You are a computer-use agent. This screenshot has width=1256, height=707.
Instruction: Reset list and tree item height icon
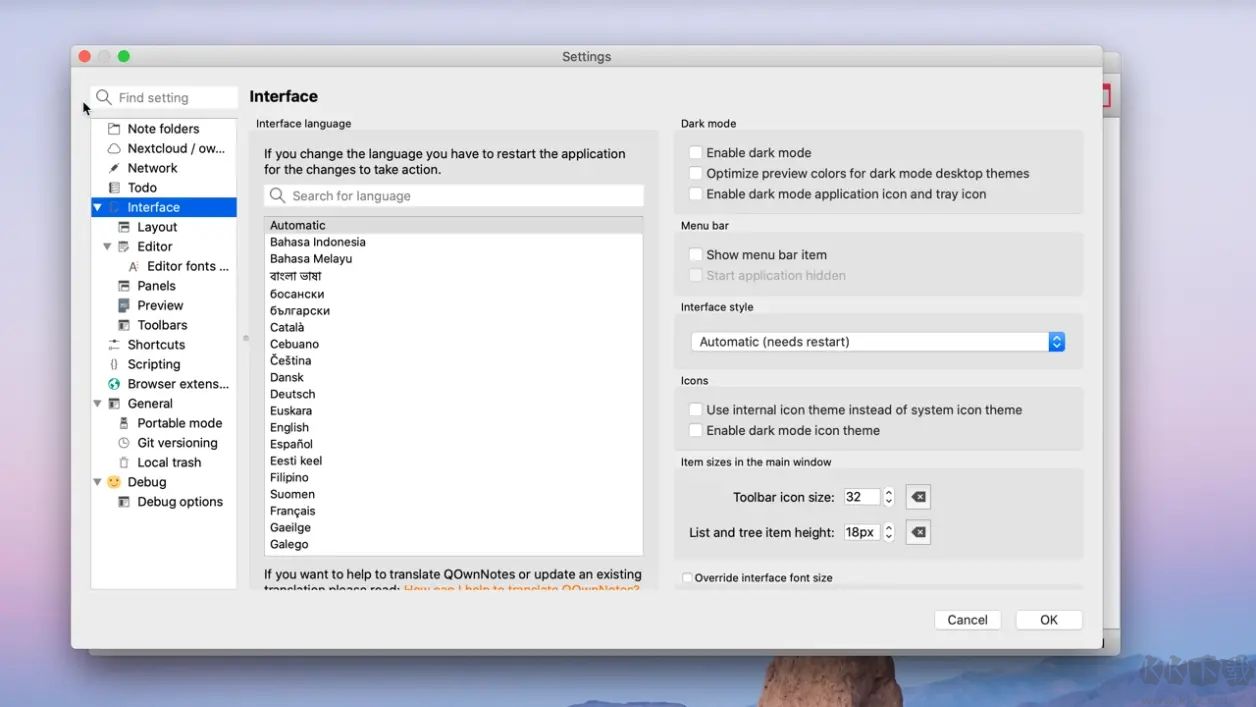[918, 533]
